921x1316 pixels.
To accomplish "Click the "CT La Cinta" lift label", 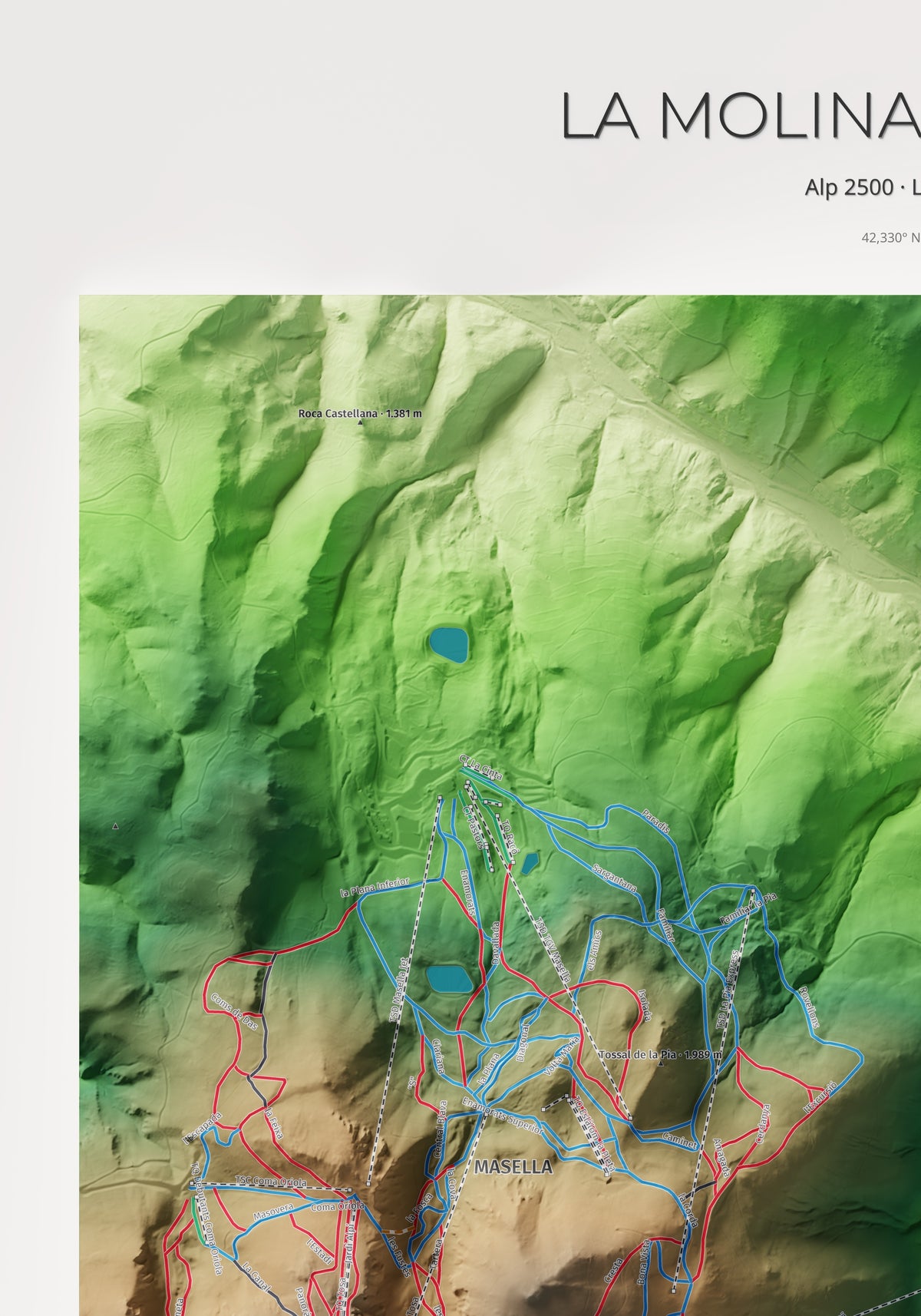I will click(480, 768).
